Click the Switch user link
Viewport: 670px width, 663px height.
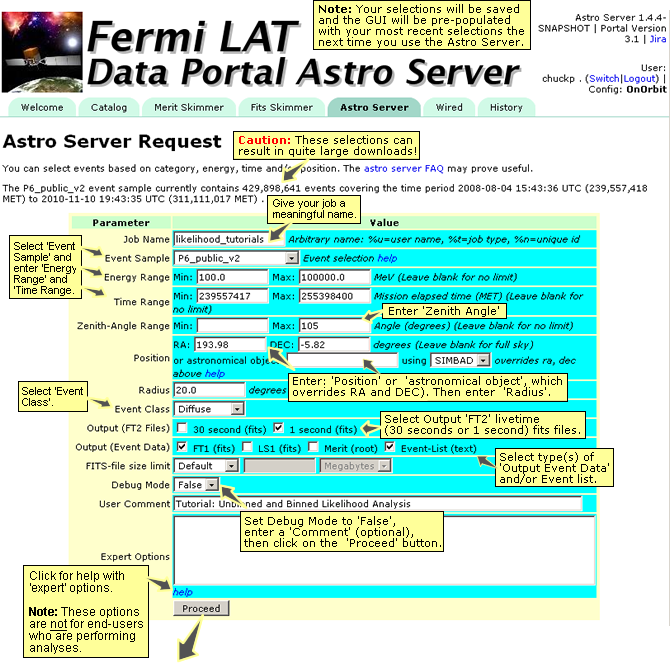(604, 79)
